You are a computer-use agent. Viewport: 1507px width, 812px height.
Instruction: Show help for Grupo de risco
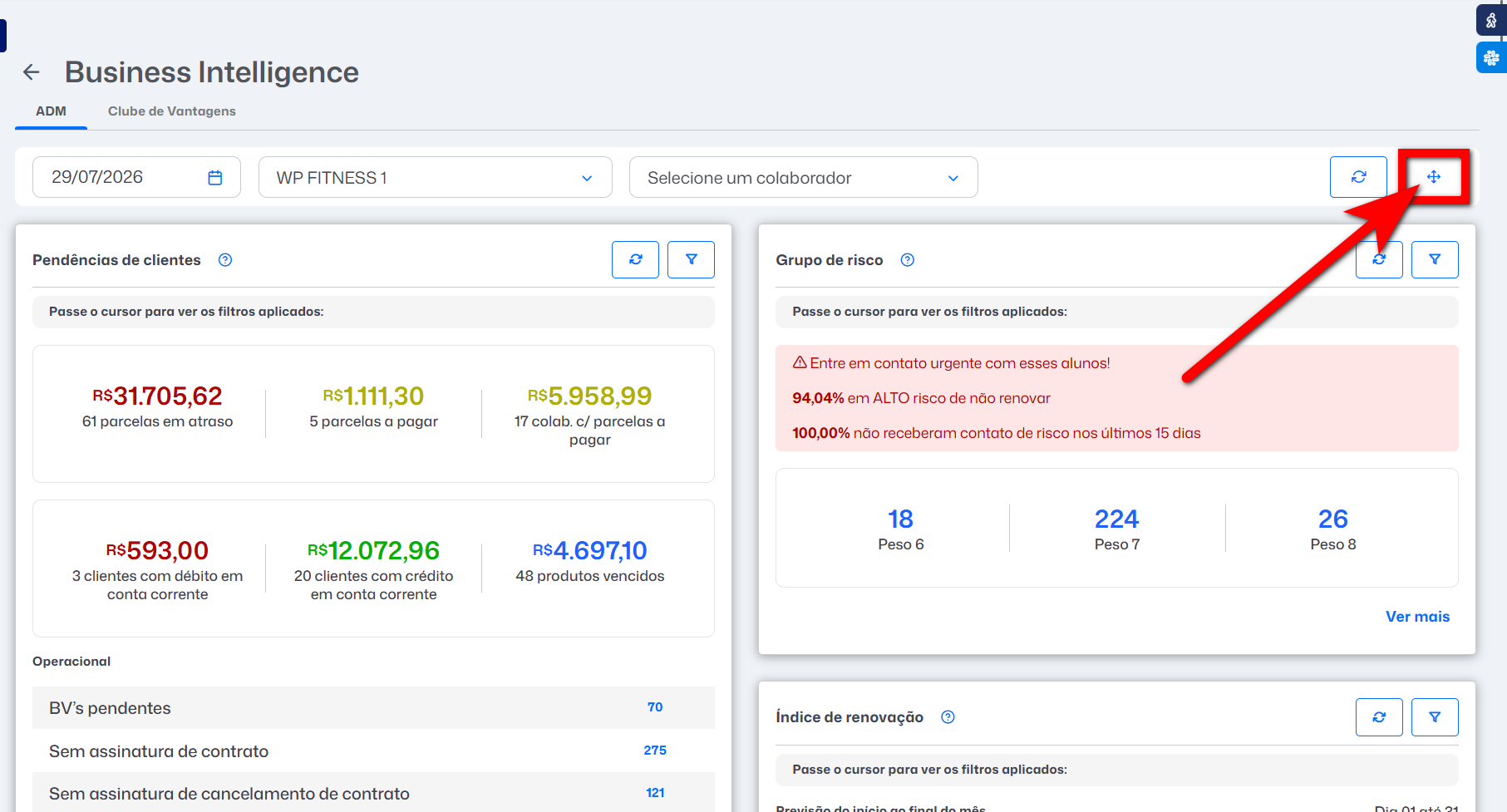click(x=908, y=260)
